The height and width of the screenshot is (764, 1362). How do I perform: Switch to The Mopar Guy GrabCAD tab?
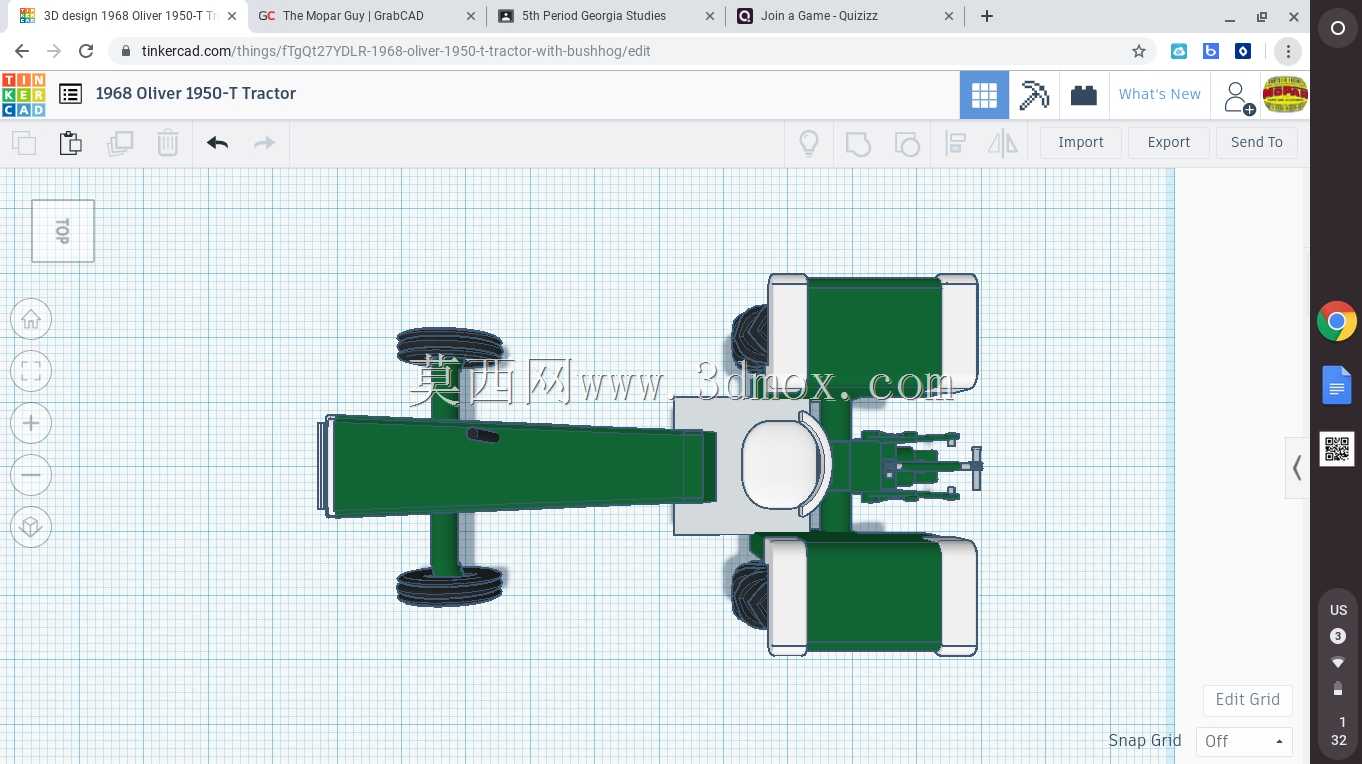365,16
